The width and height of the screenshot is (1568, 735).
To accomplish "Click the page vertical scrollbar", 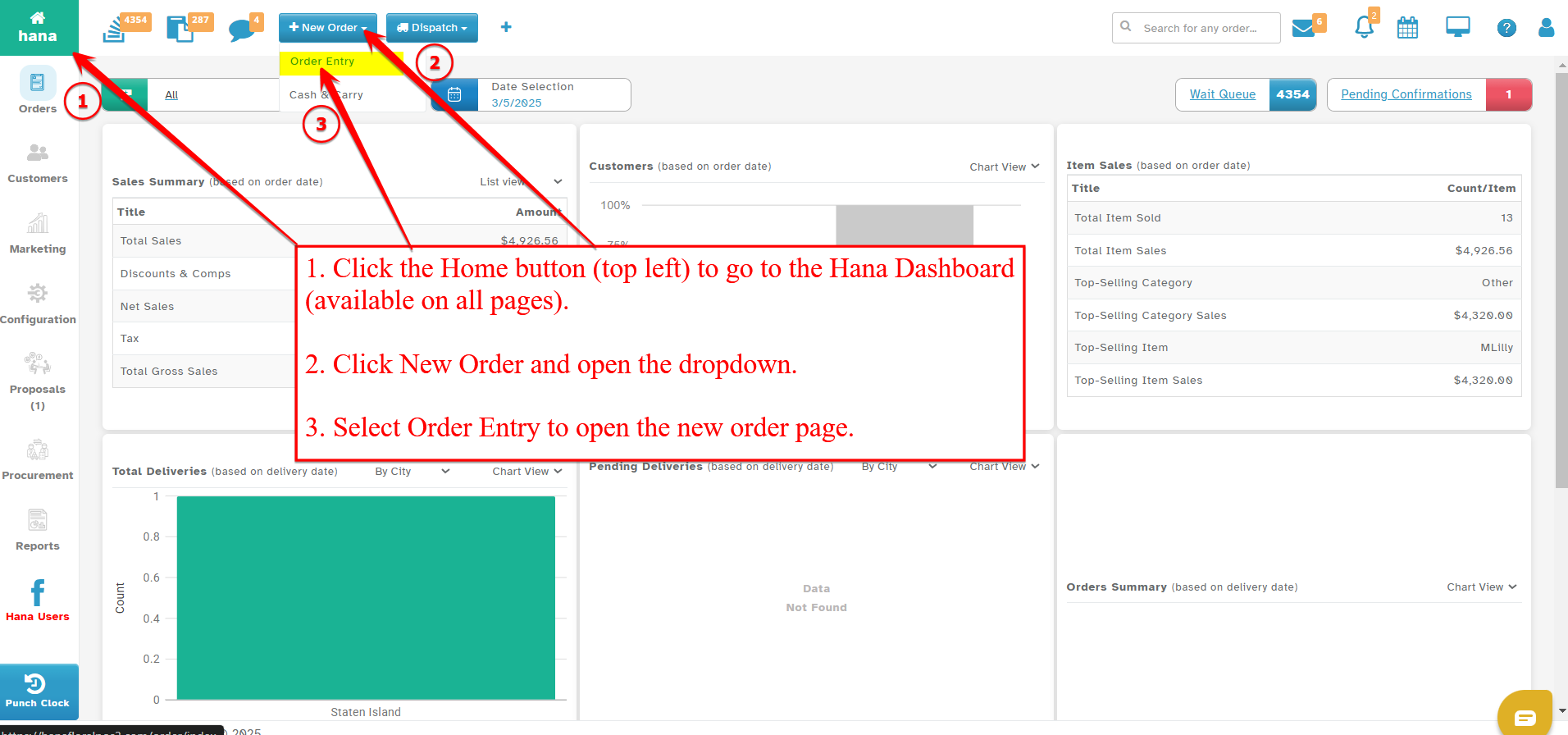I will (x=1561, y=279).
